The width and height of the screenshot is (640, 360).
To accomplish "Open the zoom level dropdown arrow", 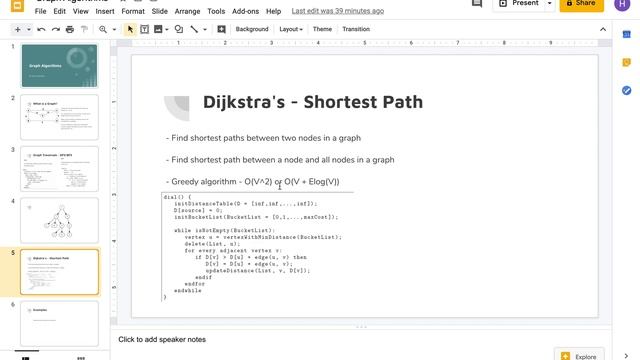I will point(114,29).
